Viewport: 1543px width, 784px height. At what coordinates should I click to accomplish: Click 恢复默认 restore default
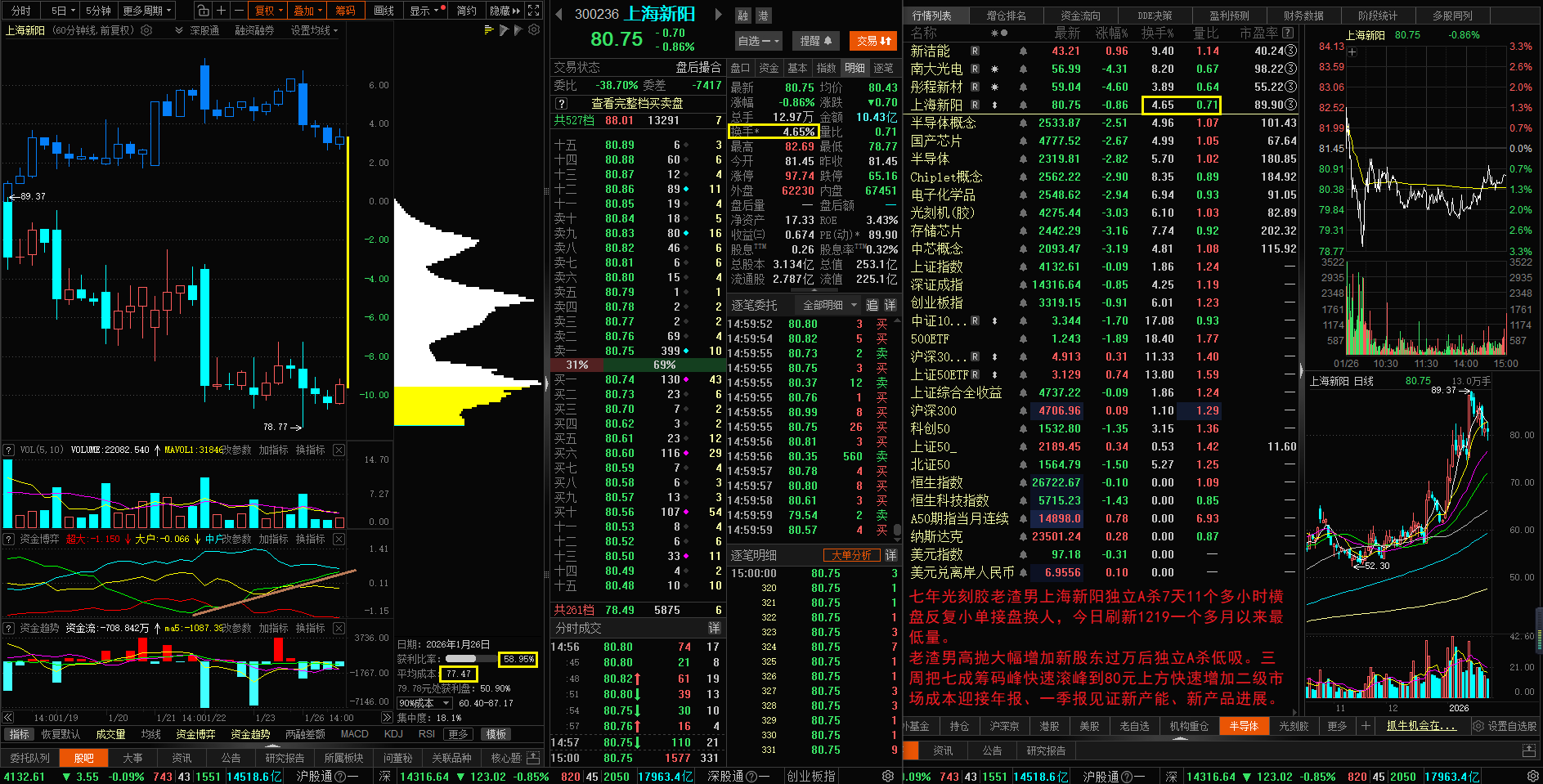(x=61, y=734)
